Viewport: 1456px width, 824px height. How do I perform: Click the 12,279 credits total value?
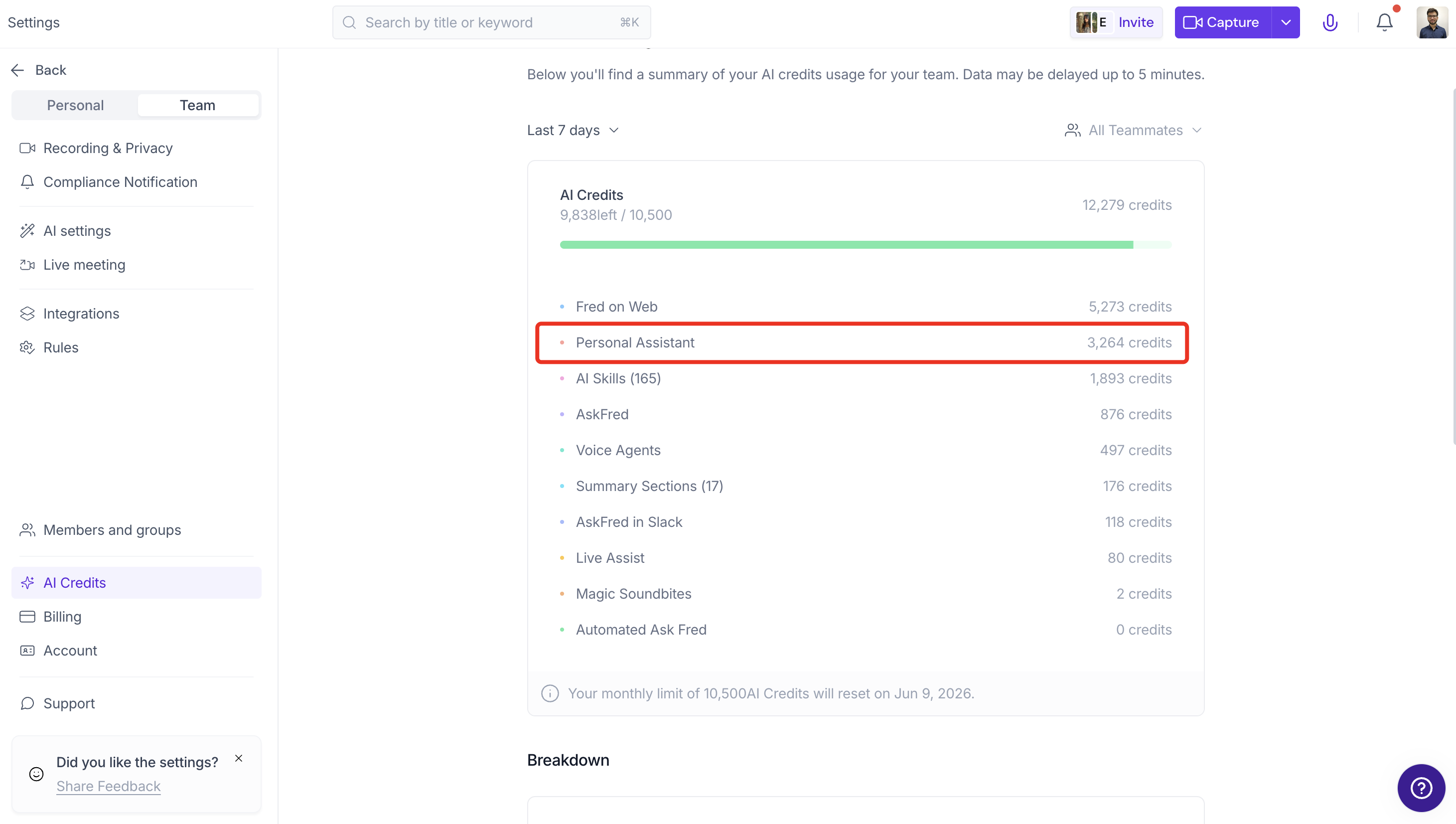1127,205
